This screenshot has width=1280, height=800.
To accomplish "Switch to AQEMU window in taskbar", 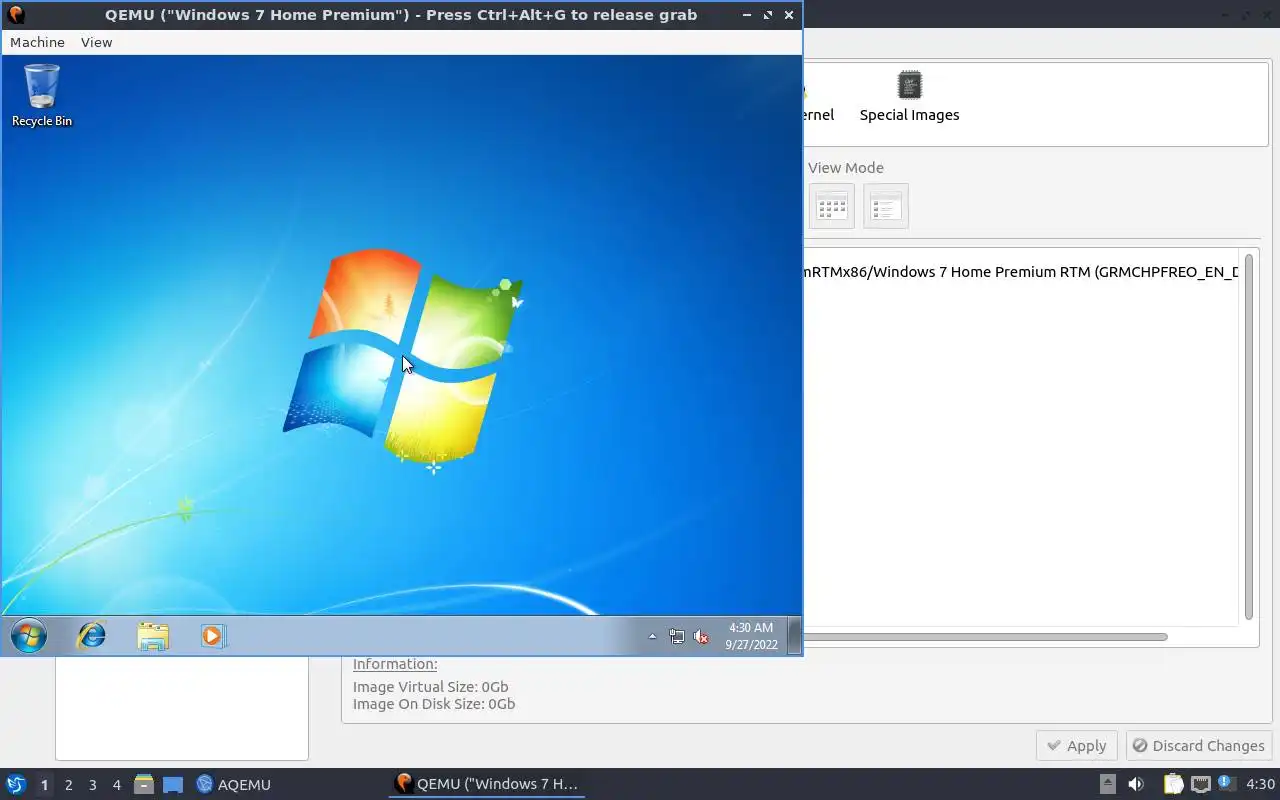I will click(x=234, y=785).
